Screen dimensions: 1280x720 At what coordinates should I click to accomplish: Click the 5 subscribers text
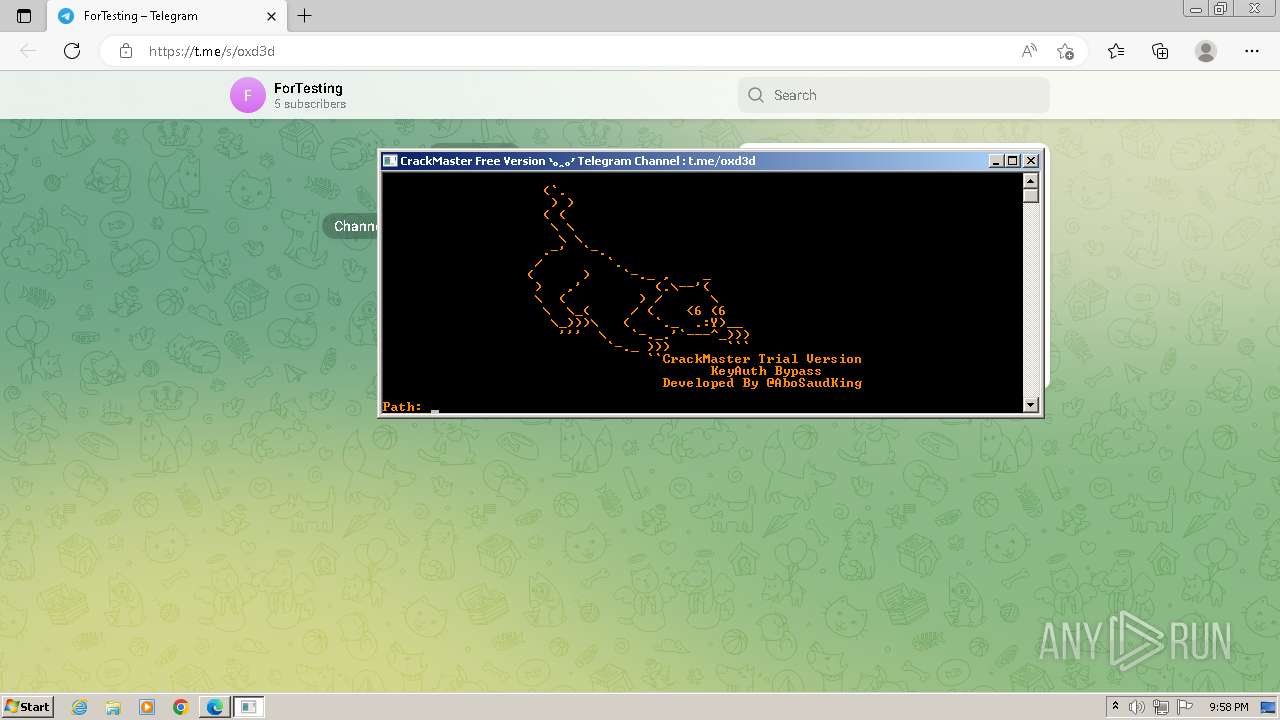pyautogui.click(x=310, y=104)
